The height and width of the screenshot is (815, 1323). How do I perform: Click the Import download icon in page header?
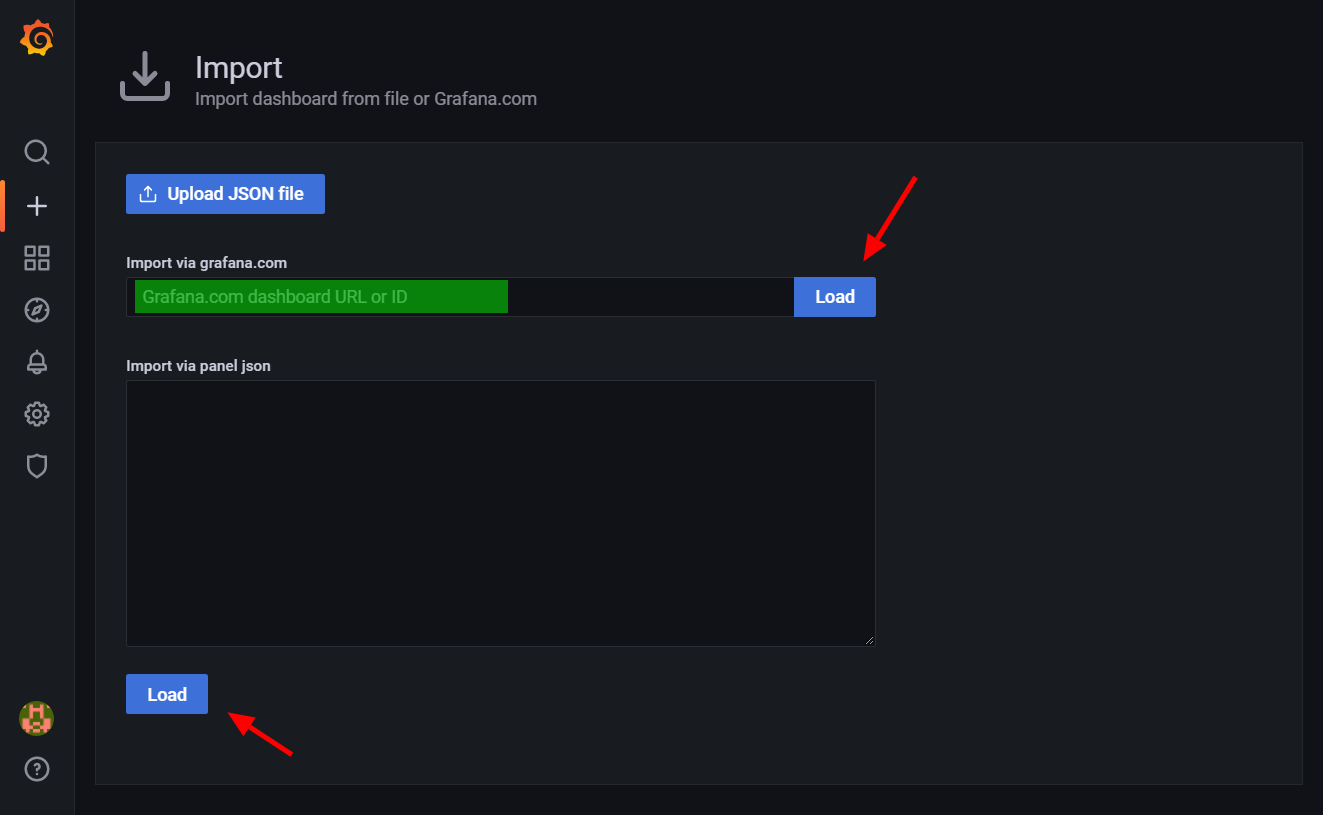[145, 77]
